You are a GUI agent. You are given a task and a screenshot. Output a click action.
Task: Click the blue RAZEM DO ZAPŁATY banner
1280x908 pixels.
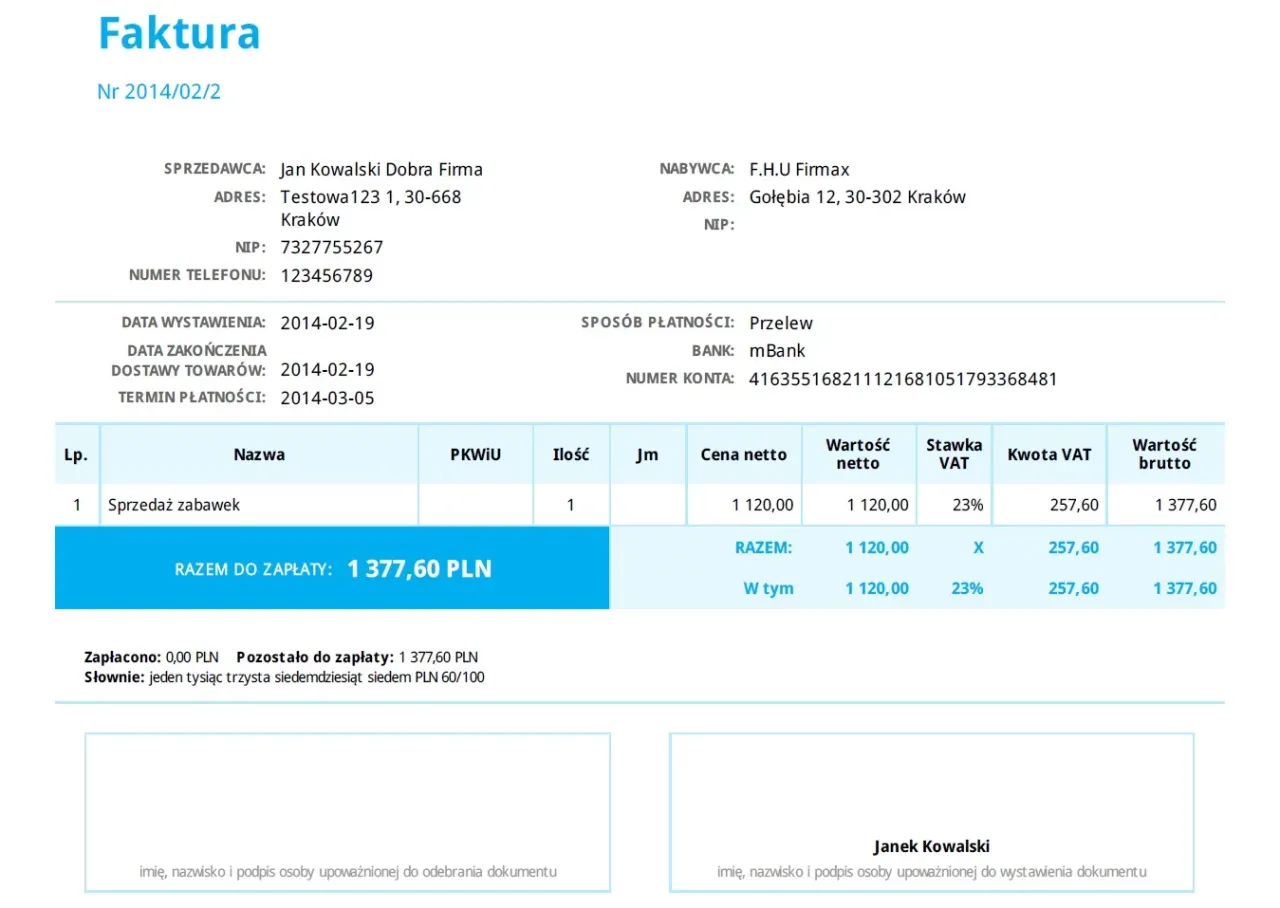(333, 568)
